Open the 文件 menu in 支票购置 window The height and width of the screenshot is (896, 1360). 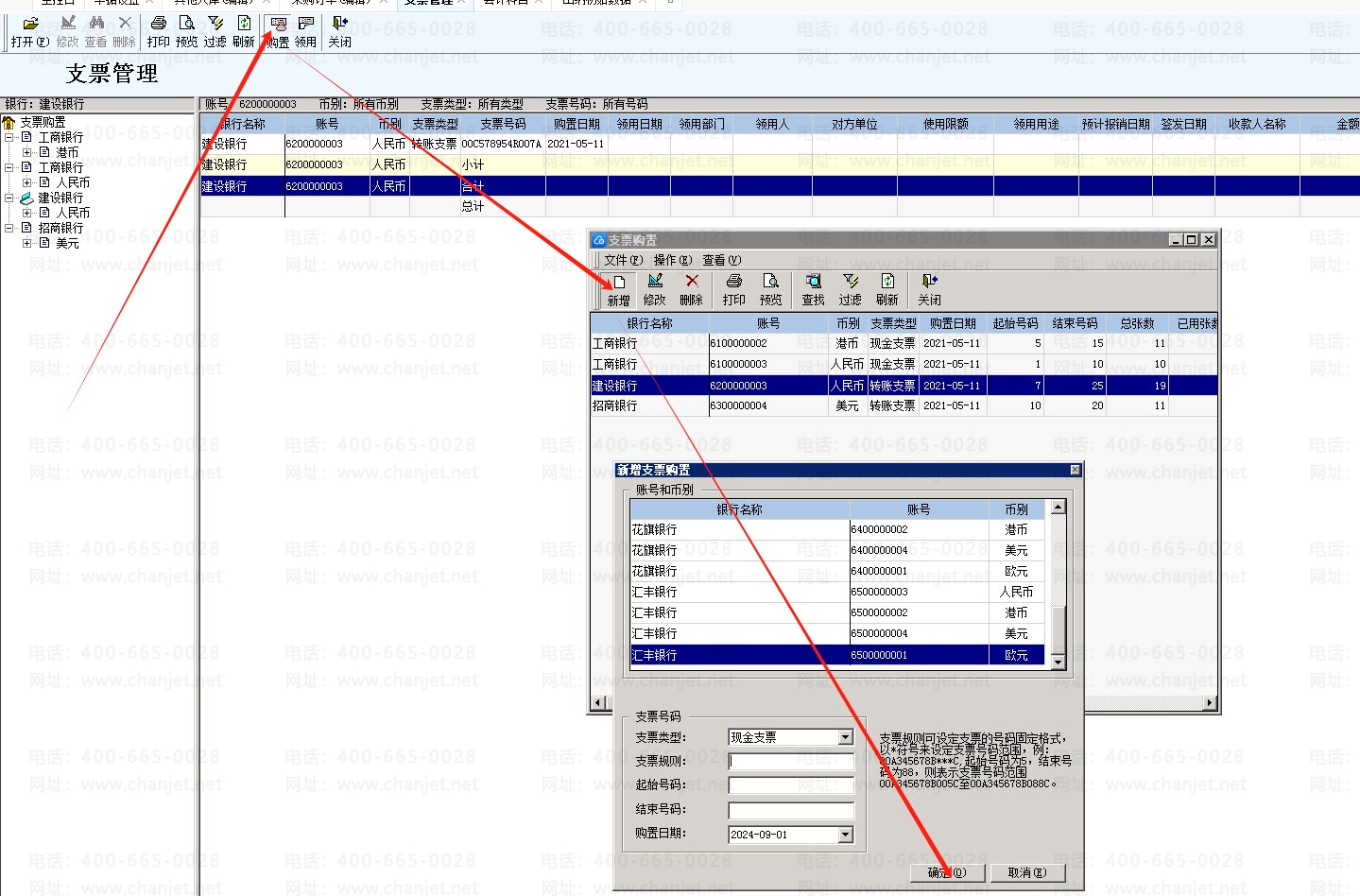[x=623, y=260]
